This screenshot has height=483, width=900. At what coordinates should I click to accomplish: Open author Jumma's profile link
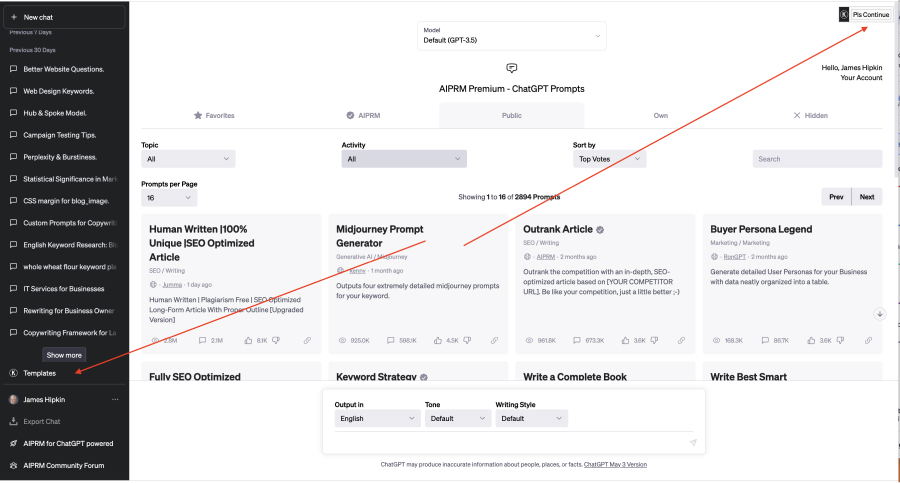click(172, 285)
